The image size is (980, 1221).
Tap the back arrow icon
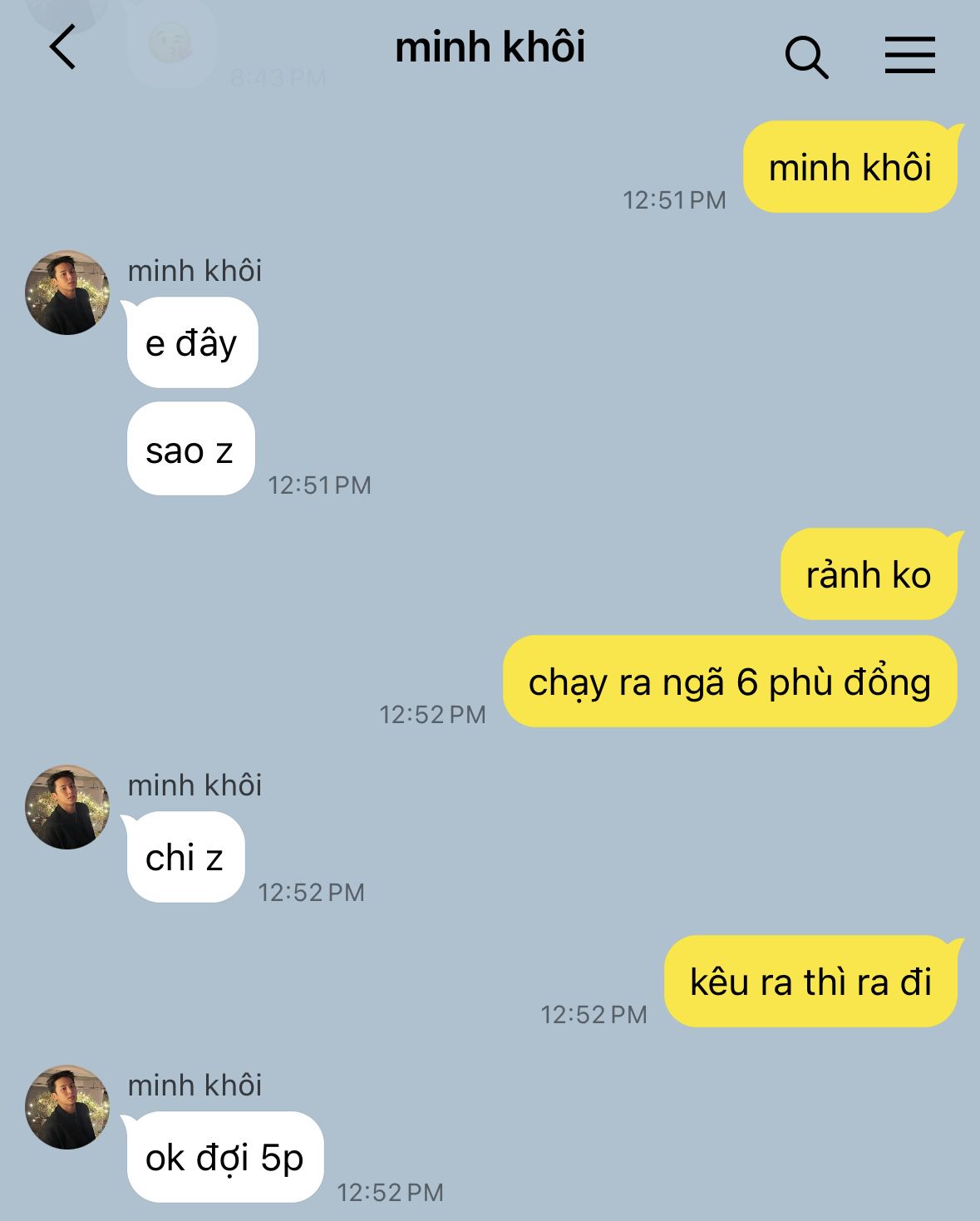coord(63,47)
